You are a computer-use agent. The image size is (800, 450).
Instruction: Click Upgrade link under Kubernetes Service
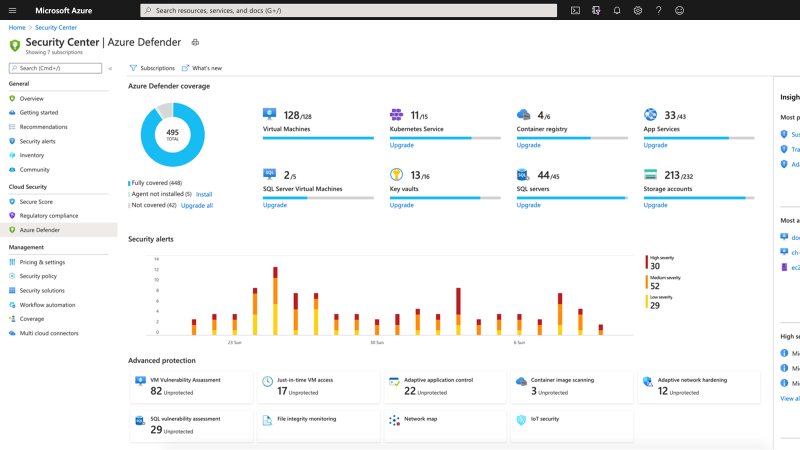401,145
